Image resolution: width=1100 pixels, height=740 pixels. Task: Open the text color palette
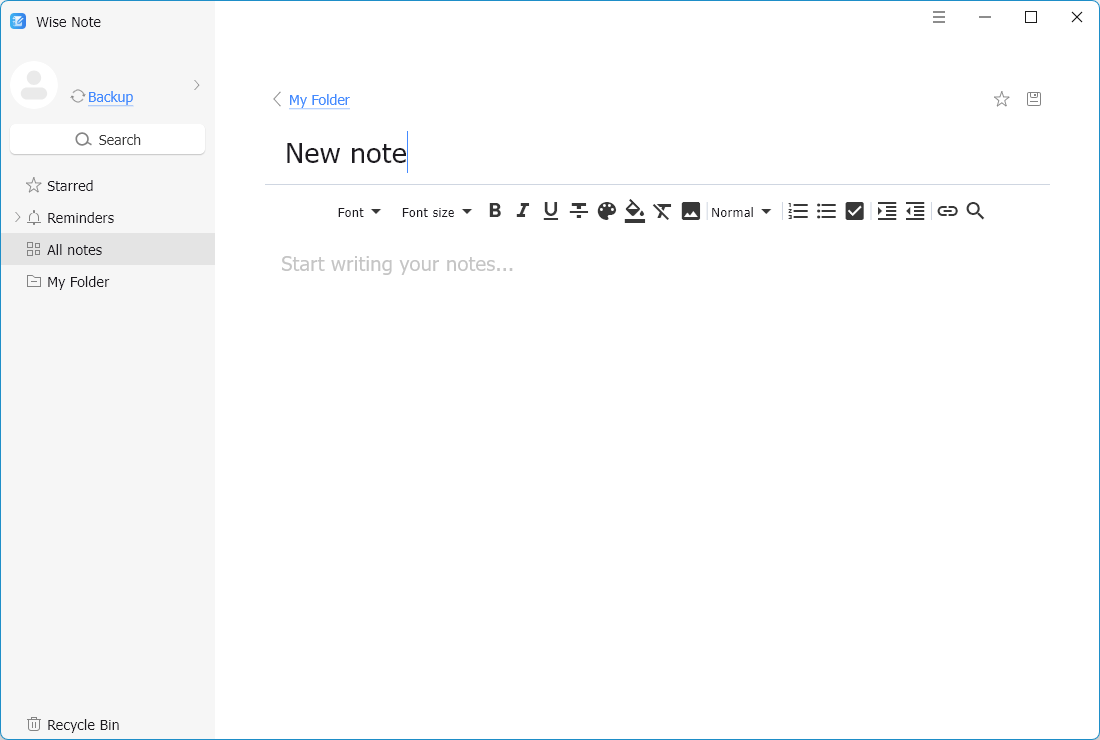click(607, 211)
